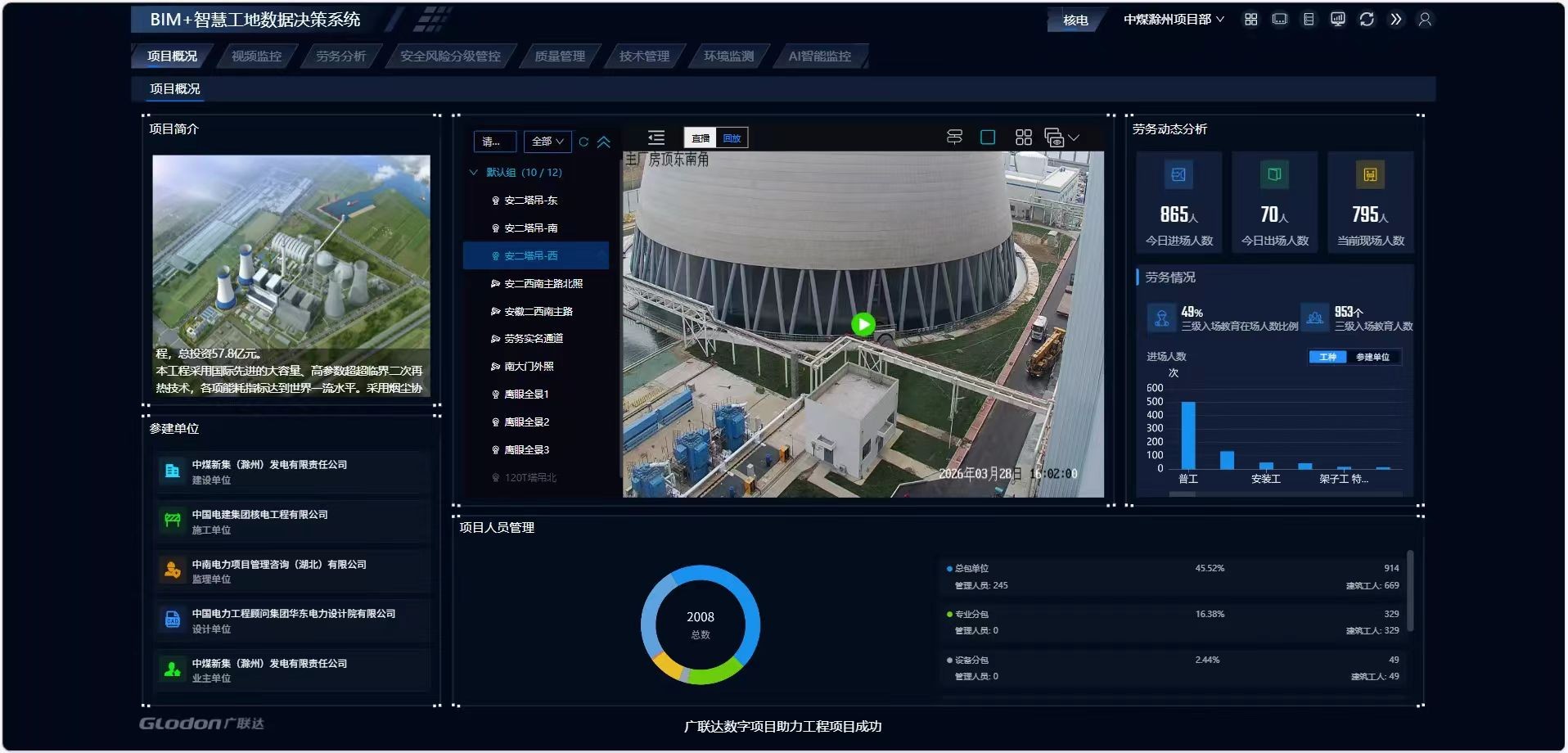
Task: Open the 中煤滁州项目部 project dropdown
Action: coord(1173,20)
